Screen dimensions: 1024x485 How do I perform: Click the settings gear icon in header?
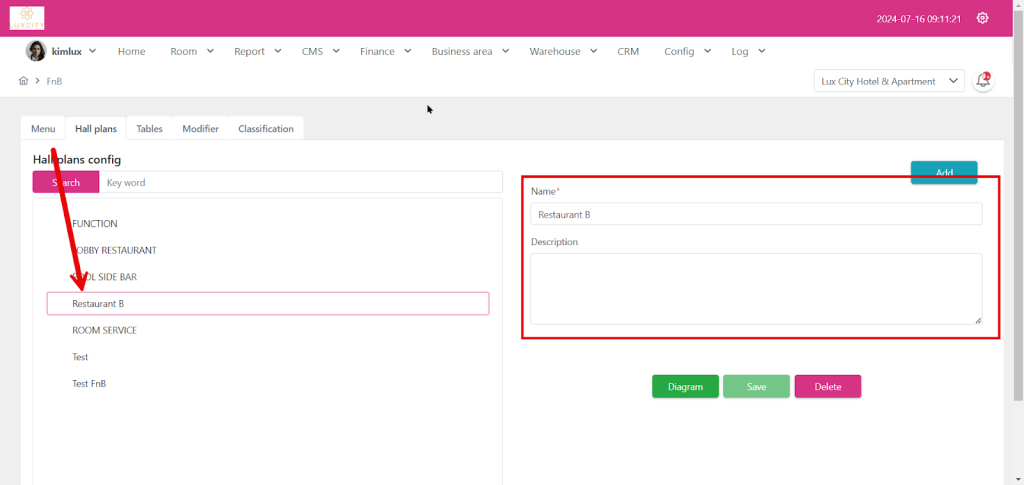click(982, 18)
